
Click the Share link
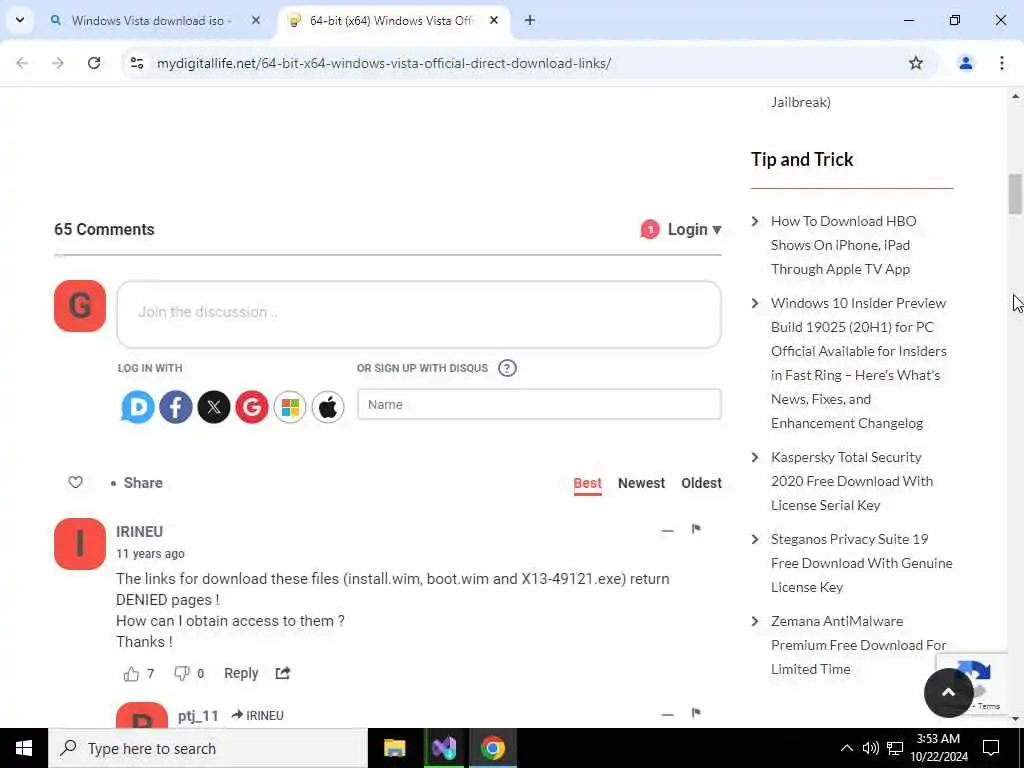143,483
